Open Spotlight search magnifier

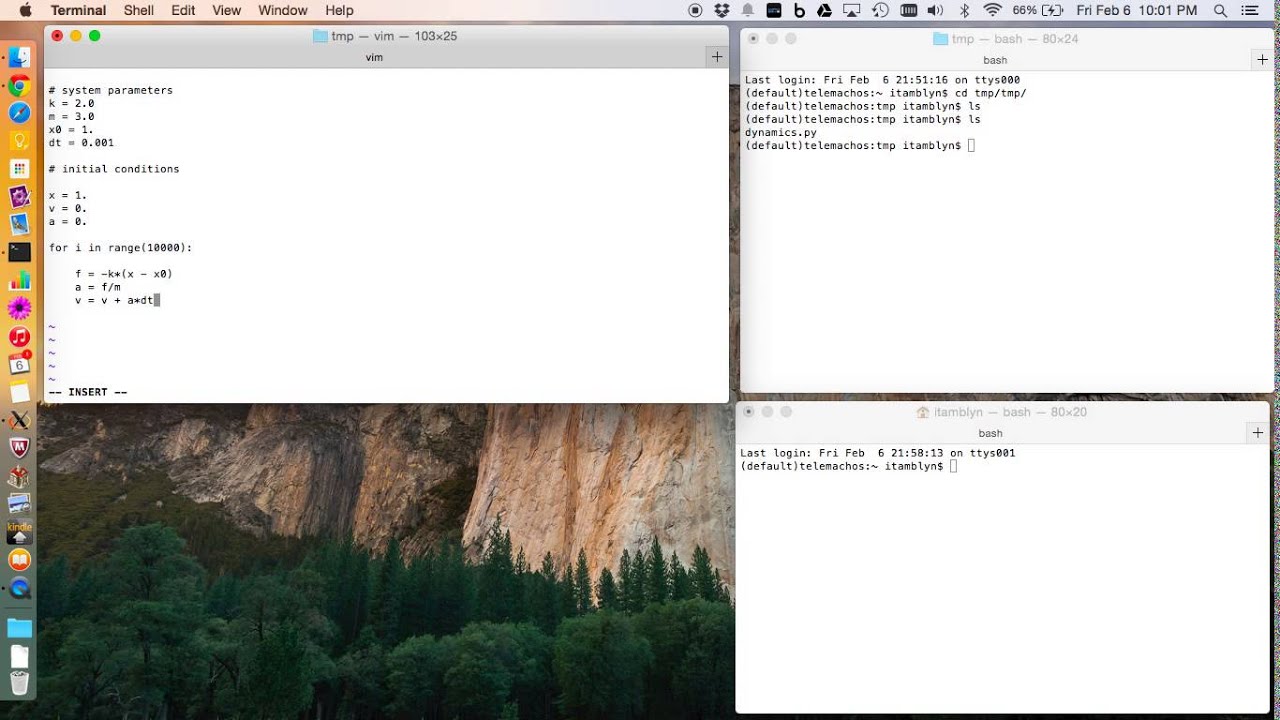[1220, 10]
